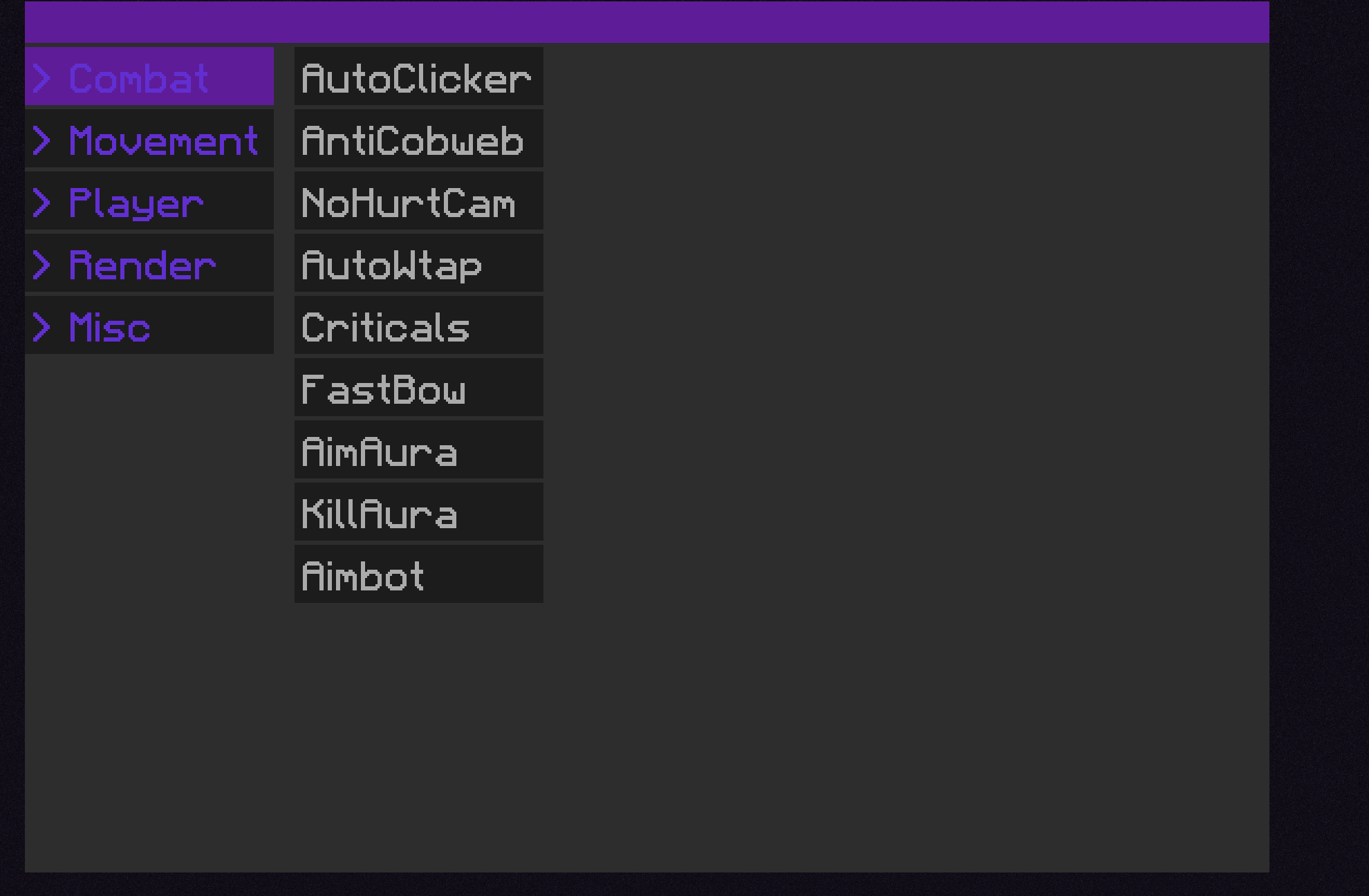Click the arrow icon beside Render
The width and height of the screenshot is (1369, 896).
pyautogui.click(x=41, y=265)
